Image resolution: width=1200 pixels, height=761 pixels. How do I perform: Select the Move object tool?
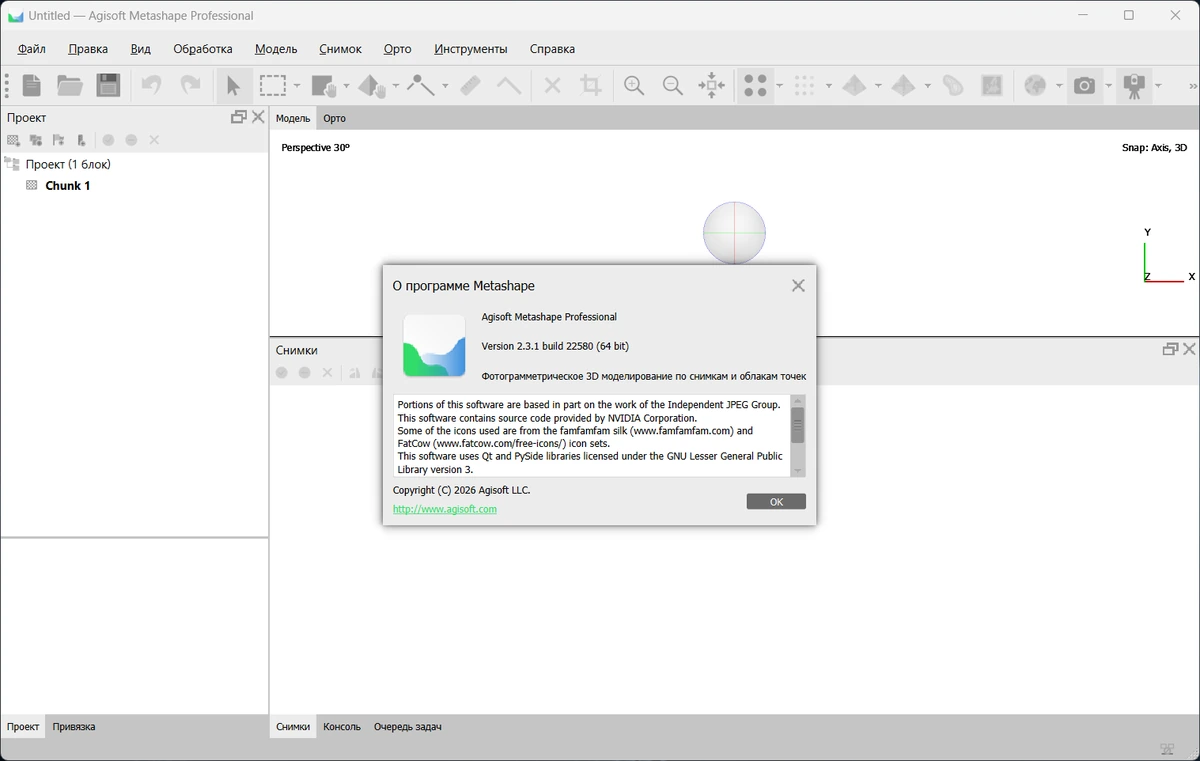371,86
